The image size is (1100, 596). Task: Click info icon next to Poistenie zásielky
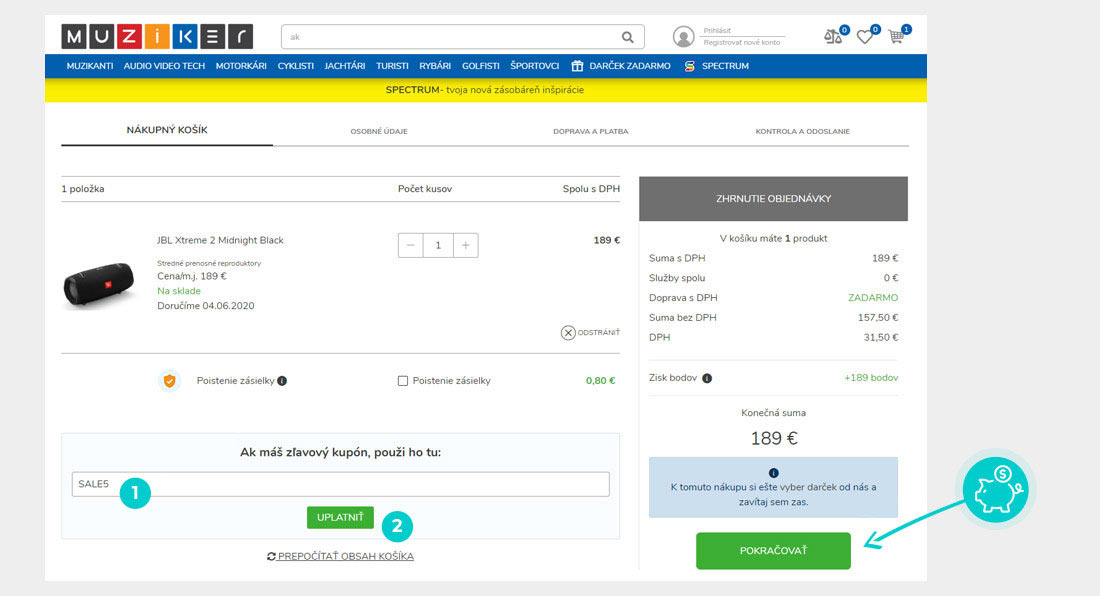[282, 381]
